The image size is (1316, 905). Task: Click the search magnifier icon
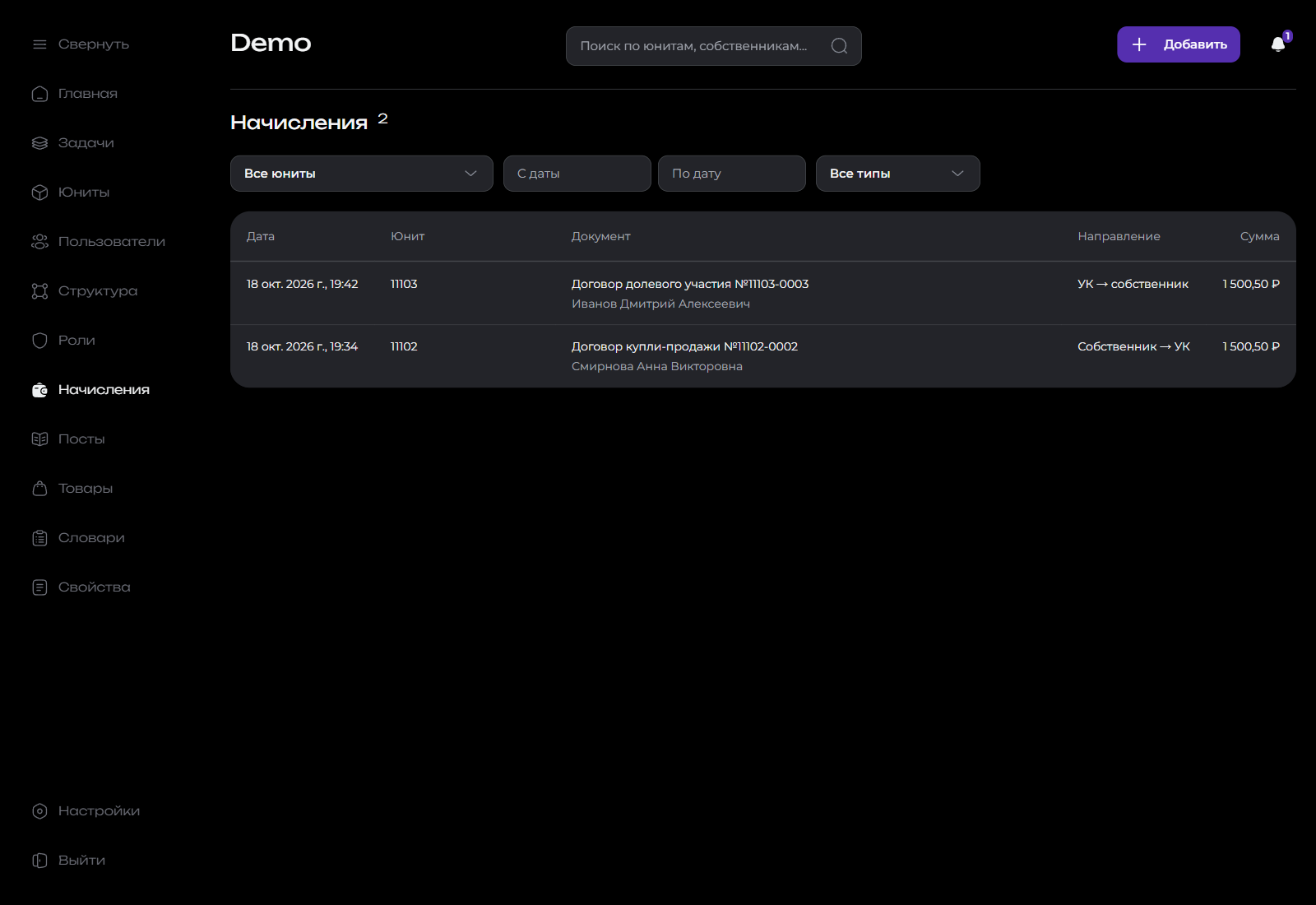click(839, 46)
